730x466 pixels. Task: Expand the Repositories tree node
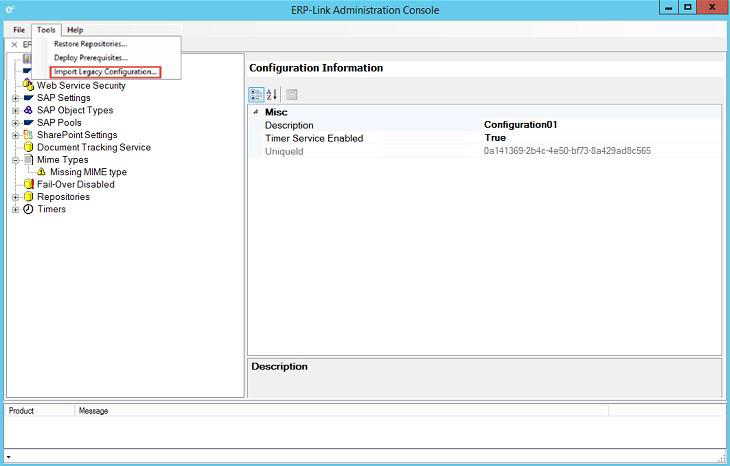(15, 197)
